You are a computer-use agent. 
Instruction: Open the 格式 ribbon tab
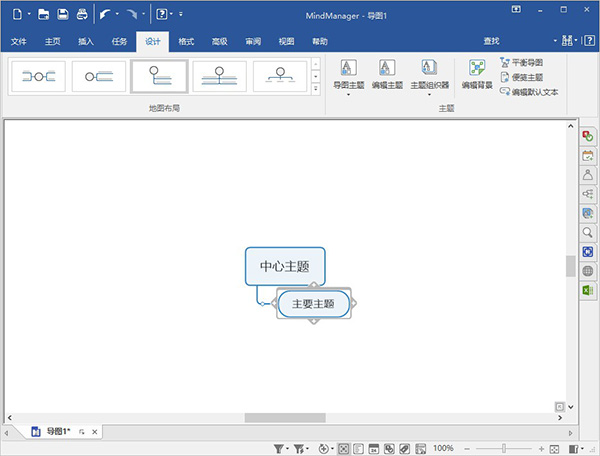(186, 42)
